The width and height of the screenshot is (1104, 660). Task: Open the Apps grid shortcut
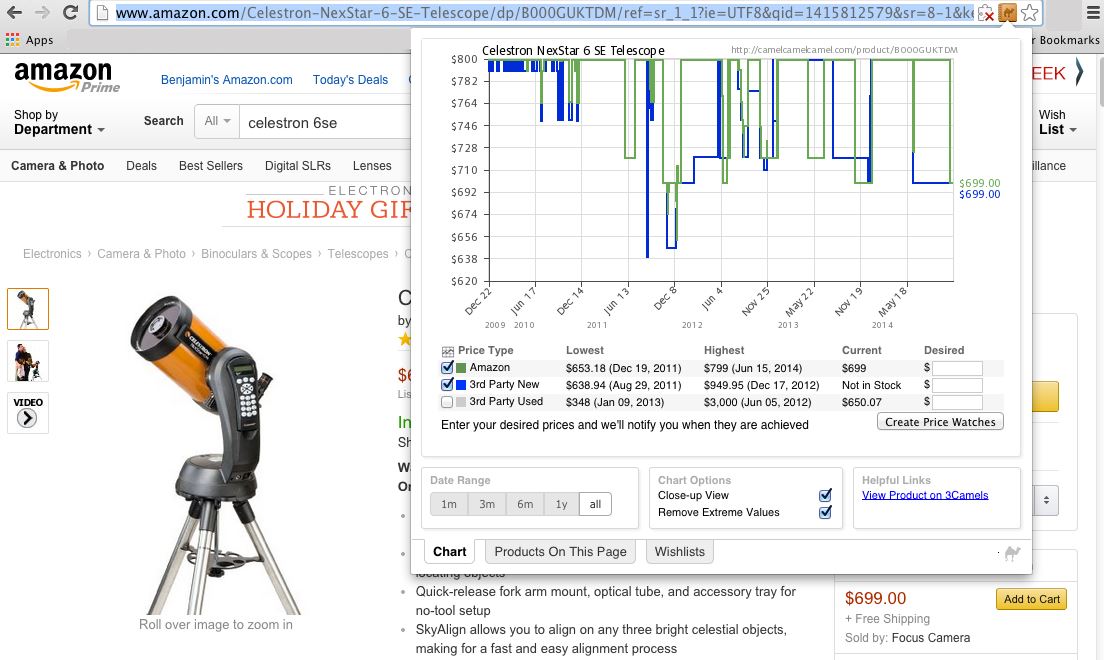tap(29, 40)
